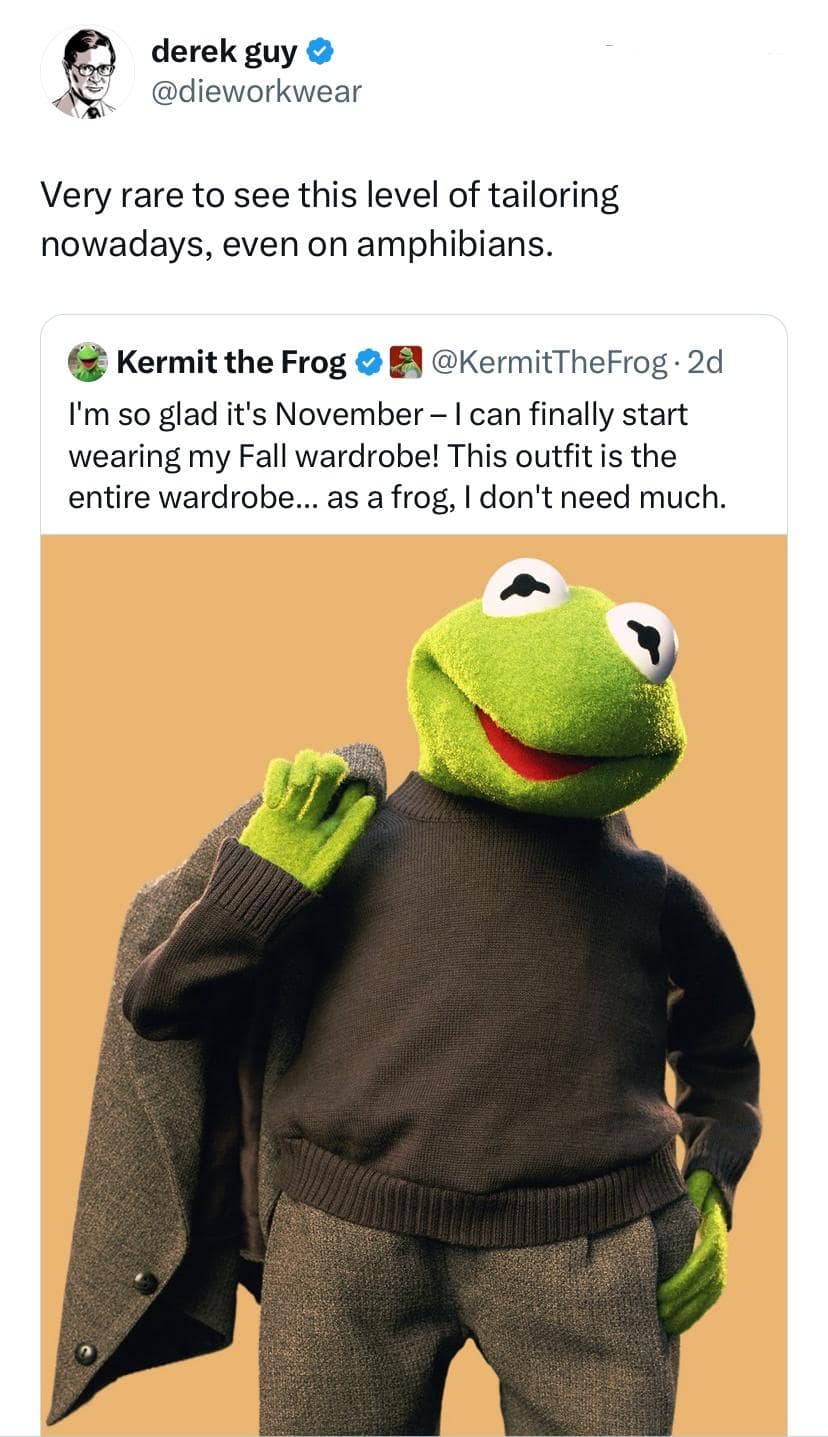
Task: Click derek guy's blue verified badge
Action: tap(320, 49)
